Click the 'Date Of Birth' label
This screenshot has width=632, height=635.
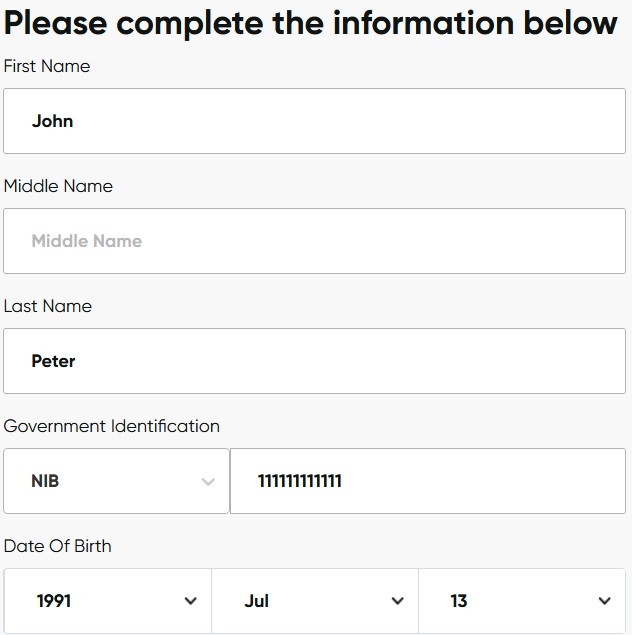click(58, 546)
